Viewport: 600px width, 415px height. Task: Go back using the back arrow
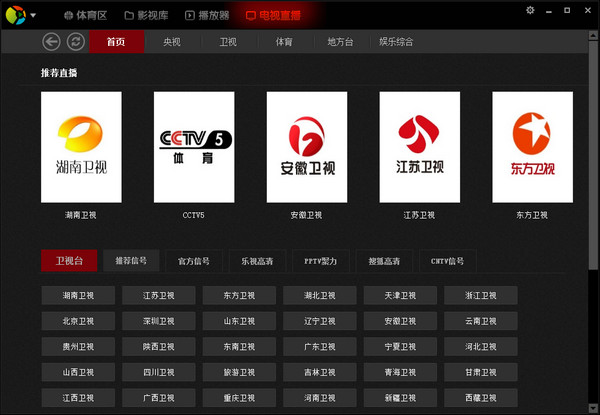pos(51,42)
